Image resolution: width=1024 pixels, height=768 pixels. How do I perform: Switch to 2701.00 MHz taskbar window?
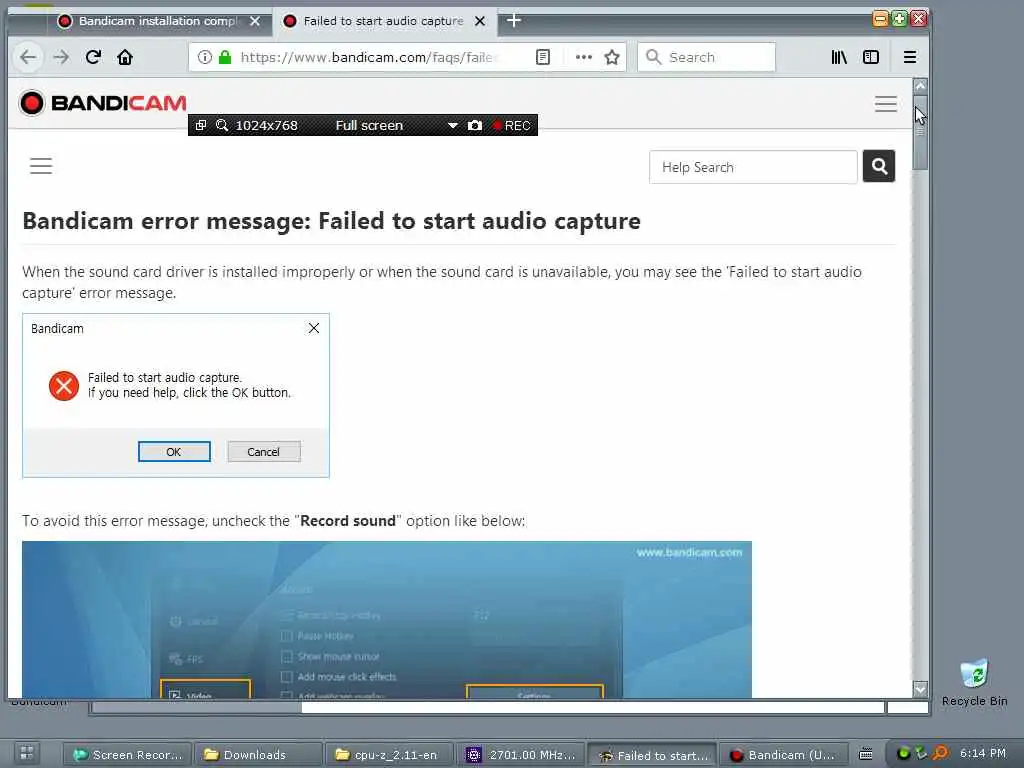tap(520, 755)
